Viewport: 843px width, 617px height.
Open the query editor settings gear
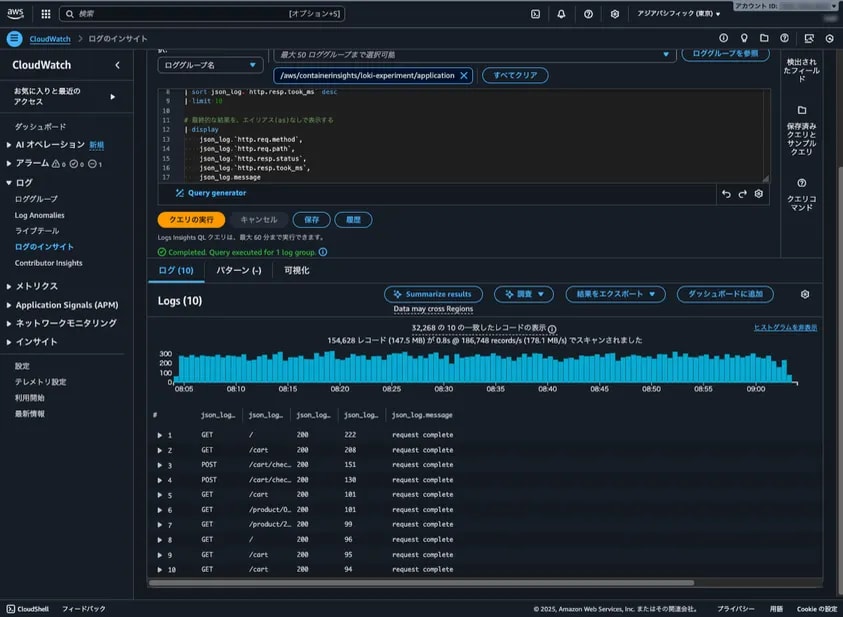[x=760, y=194]
